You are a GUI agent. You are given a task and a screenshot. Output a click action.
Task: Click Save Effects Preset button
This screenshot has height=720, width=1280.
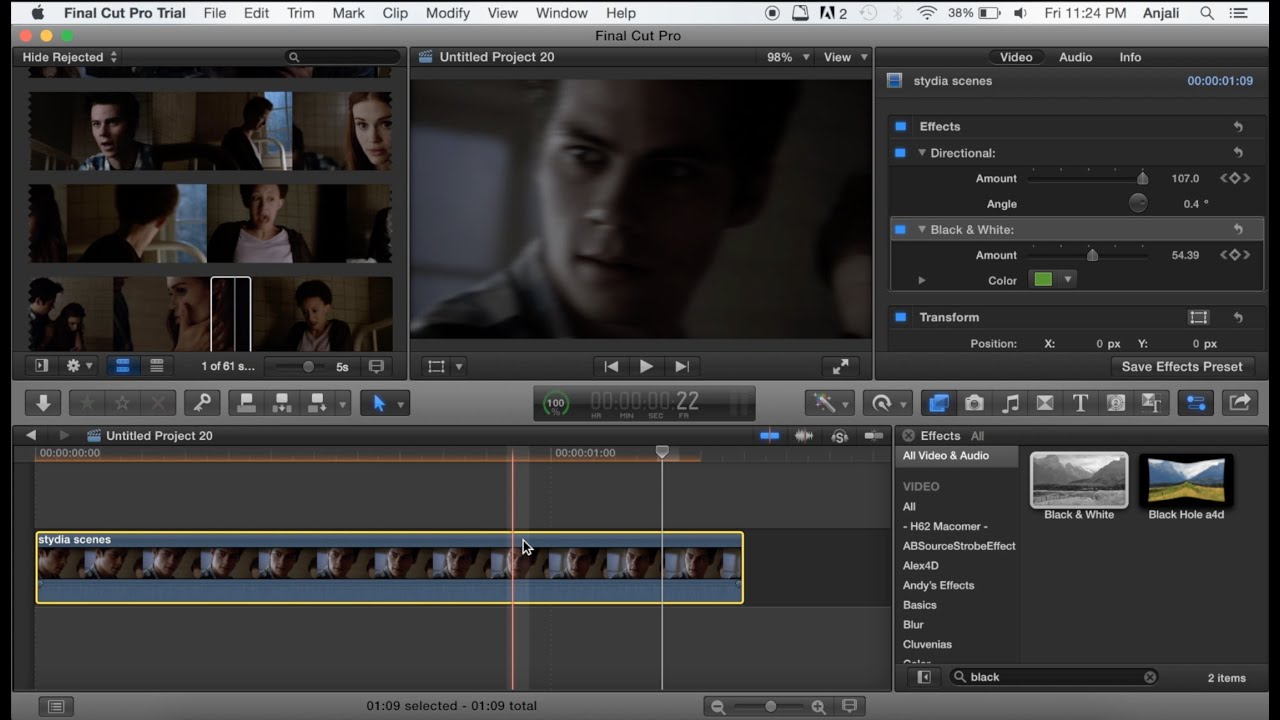tap(1182, 367)
